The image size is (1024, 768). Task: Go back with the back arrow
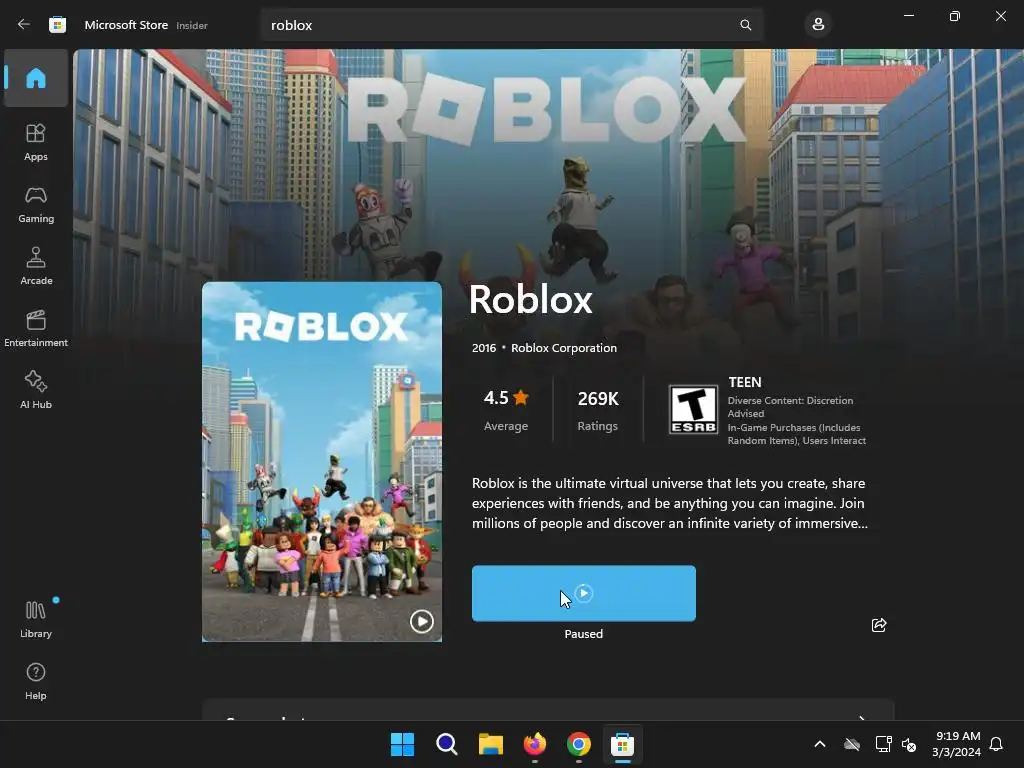(x=24, y=25)
